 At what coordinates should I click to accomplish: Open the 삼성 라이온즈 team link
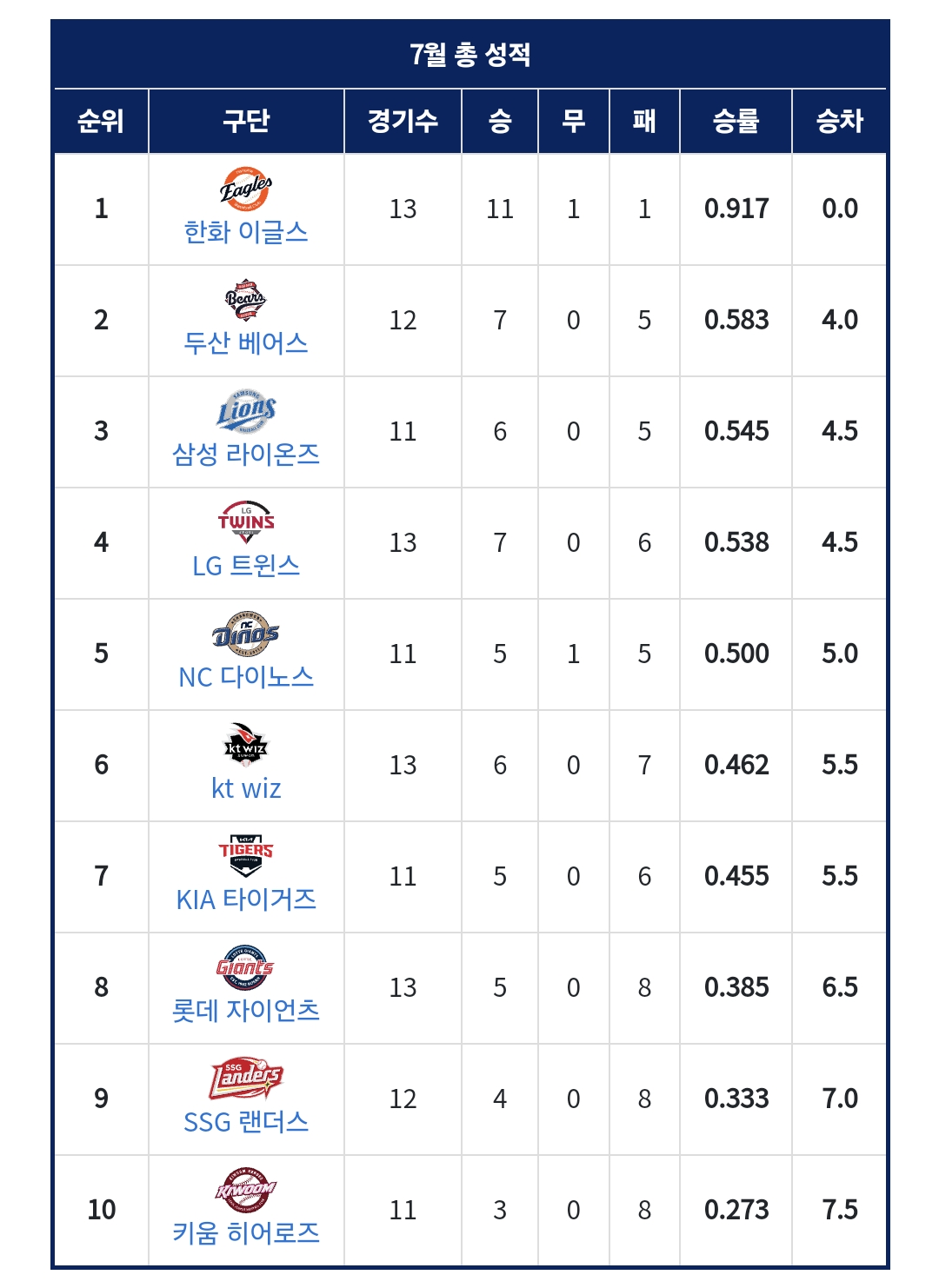pos(246,455)
